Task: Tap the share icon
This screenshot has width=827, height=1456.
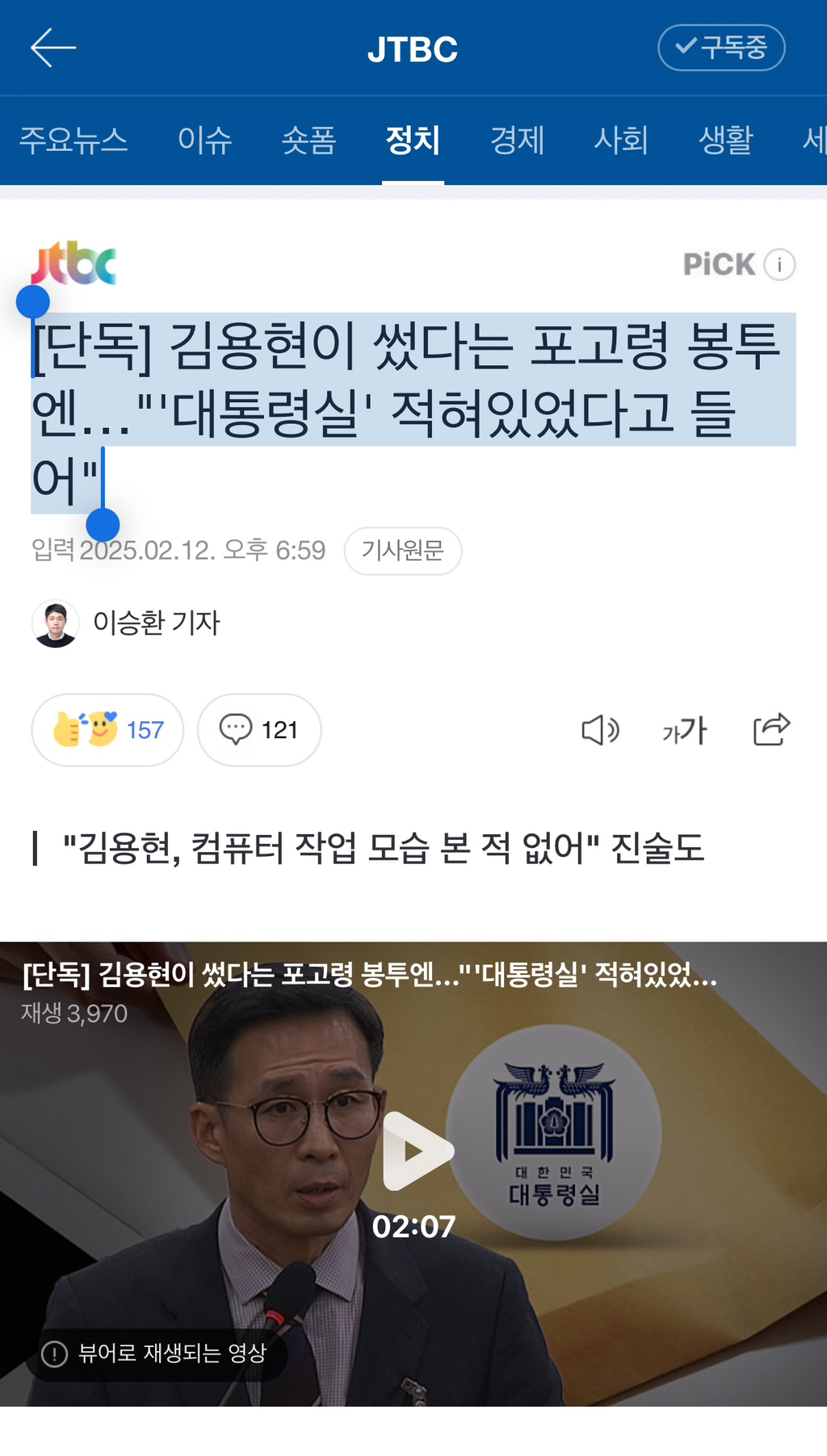Action: point(771,729)
